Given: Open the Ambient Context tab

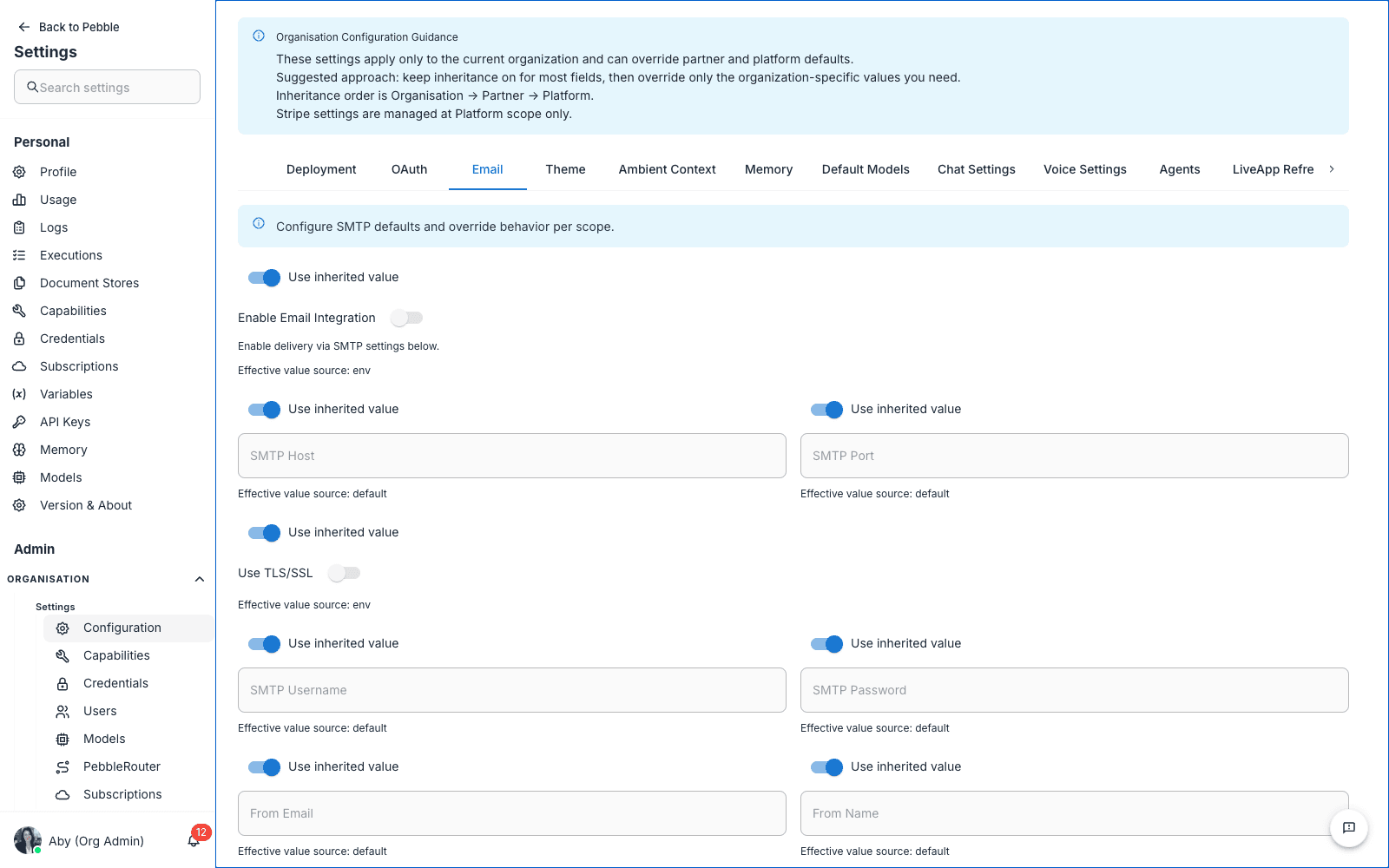Looking at the screenshot, I should 667,169.
